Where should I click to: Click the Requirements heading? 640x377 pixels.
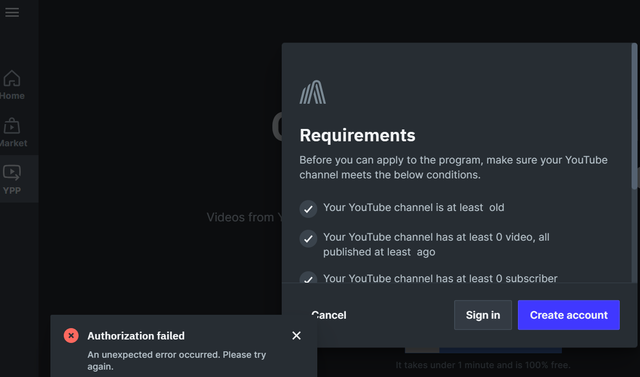[x=358, y=135]
